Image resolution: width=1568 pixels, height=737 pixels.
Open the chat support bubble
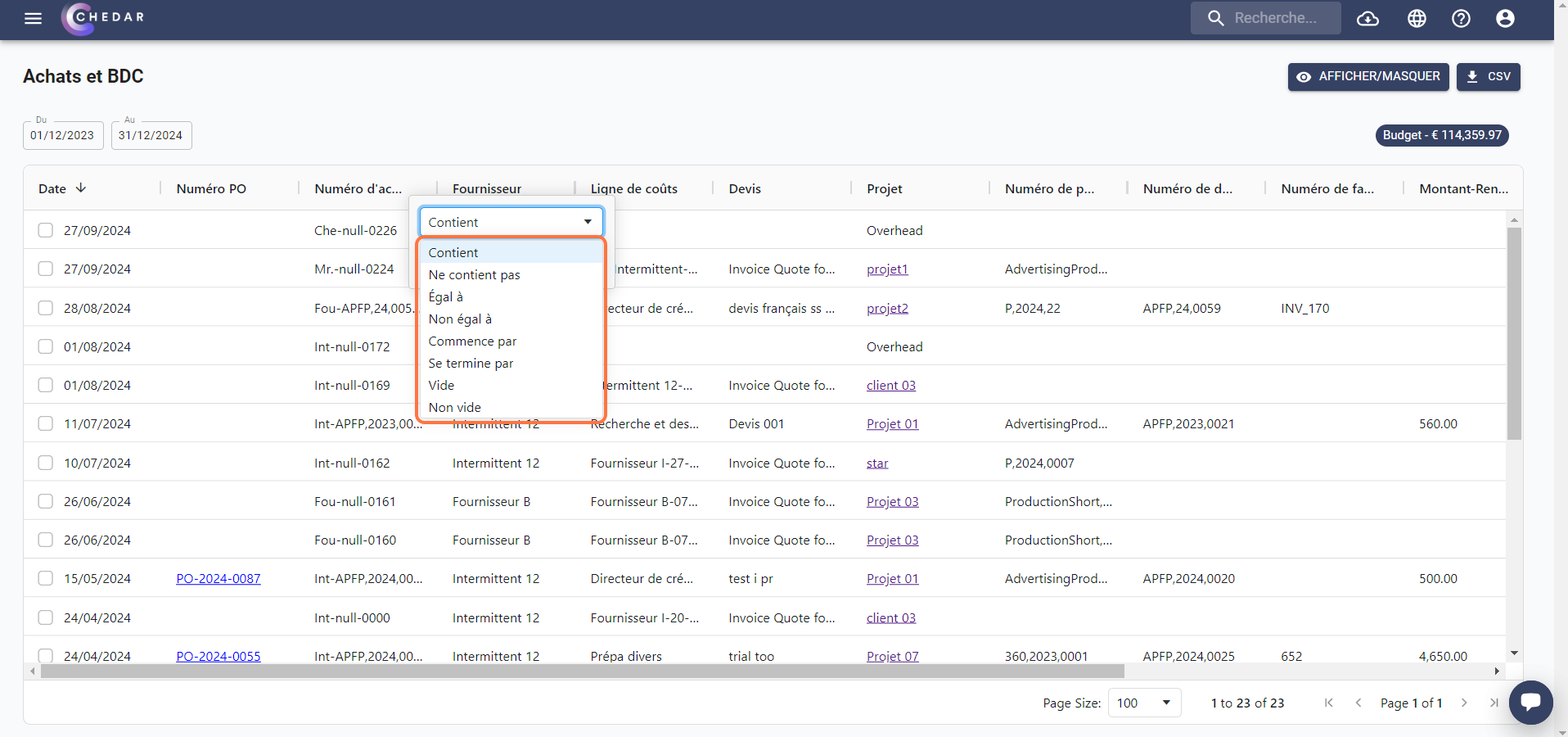pos(1530,702)
